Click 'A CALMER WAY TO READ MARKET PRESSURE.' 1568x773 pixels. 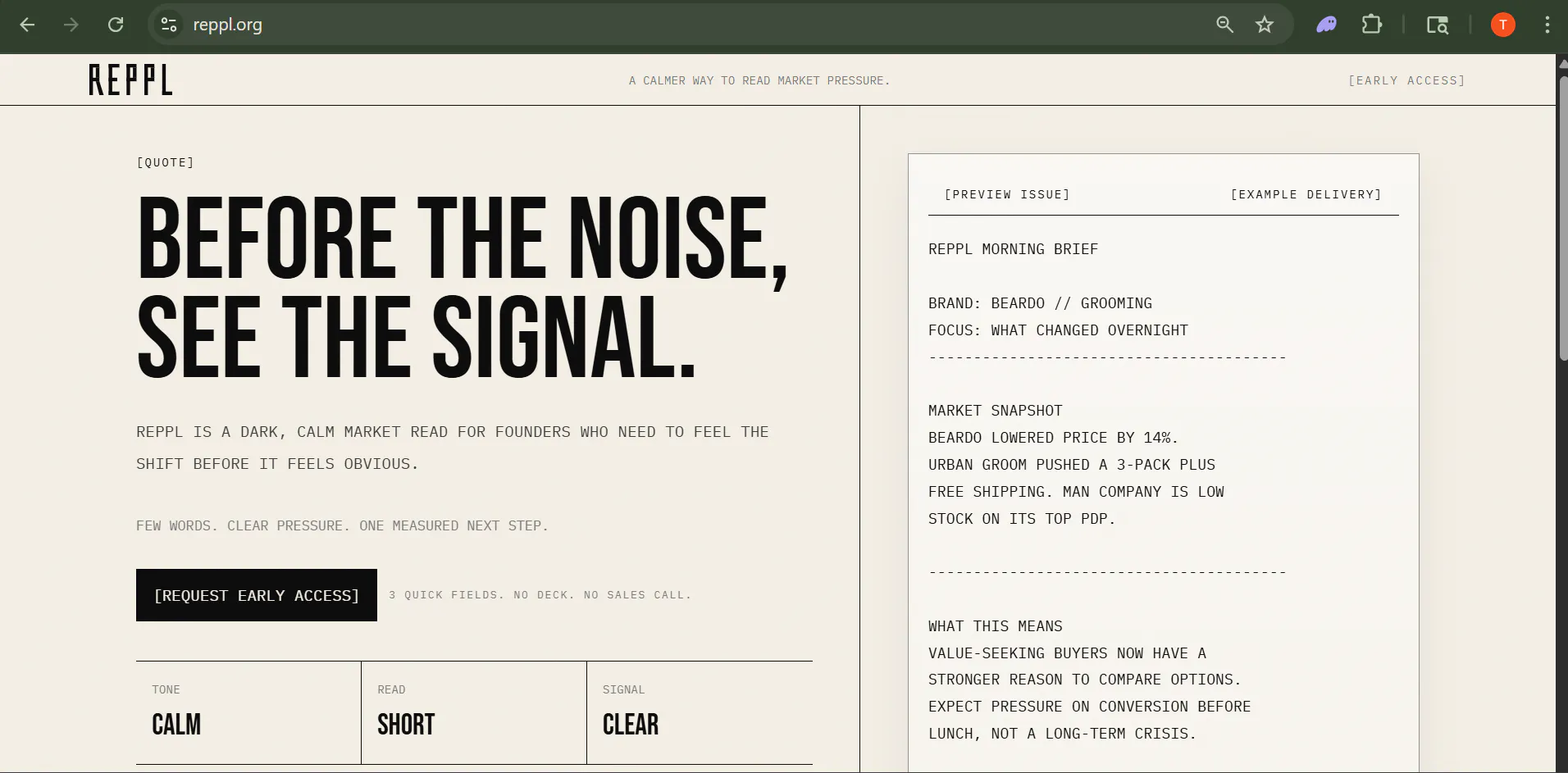pyautogui.click(x=759, y=80)
